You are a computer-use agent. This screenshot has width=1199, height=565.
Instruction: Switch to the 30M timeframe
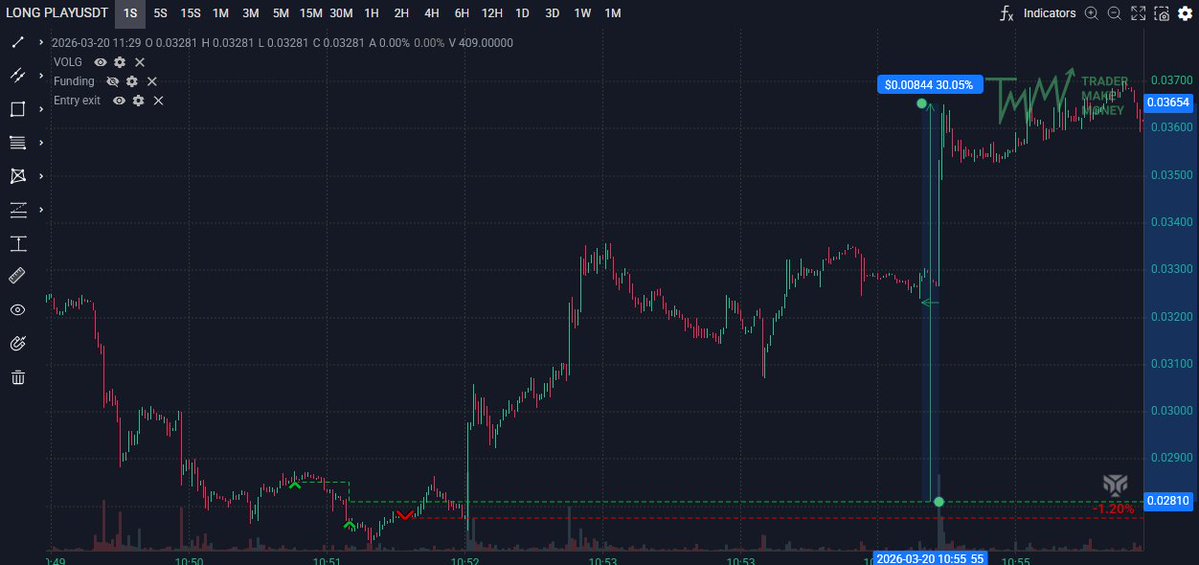pyautogui.click(x=341, y=13)
